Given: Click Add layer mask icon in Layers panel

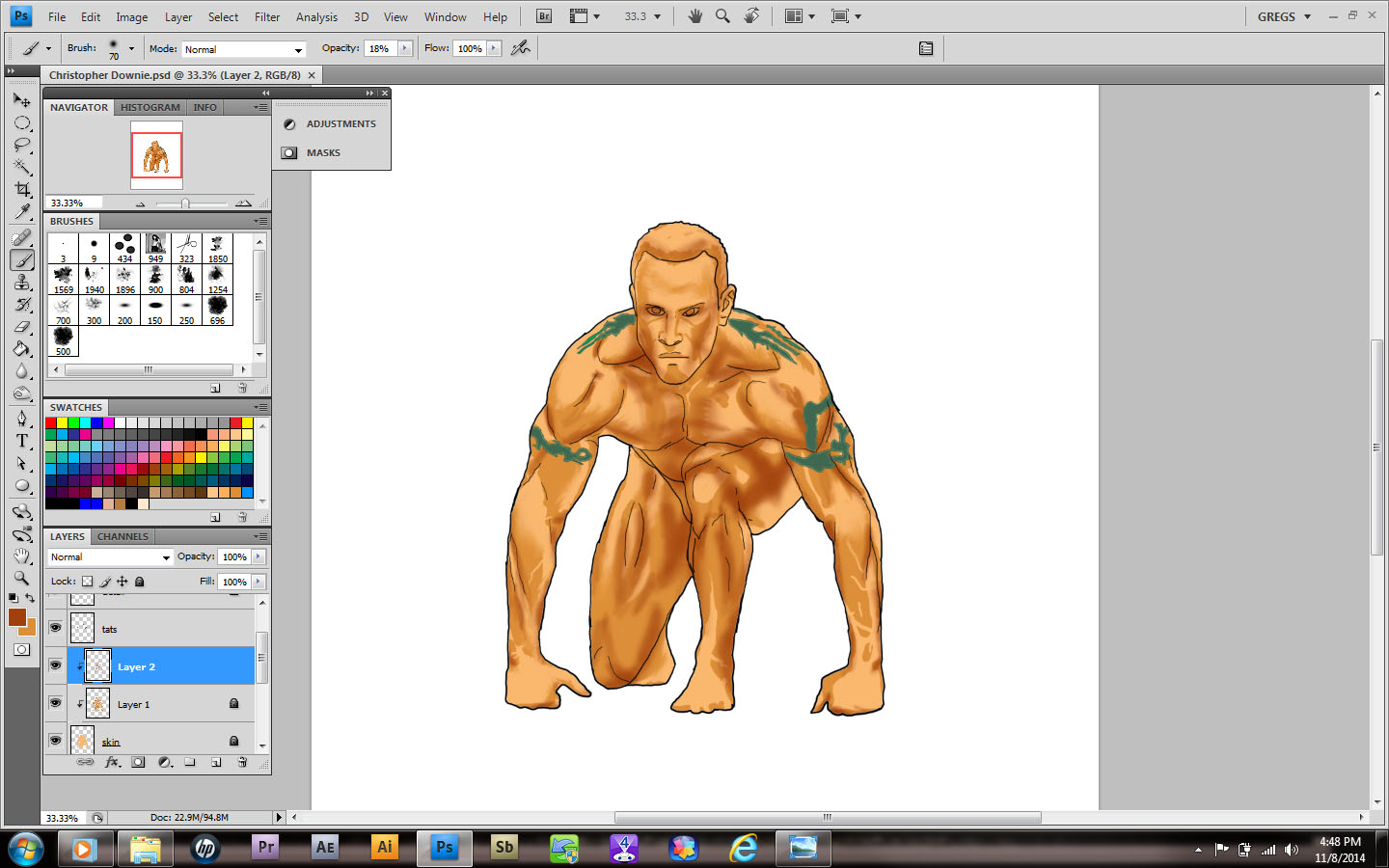Looking at the screenshot, I should tap(138, 762).
